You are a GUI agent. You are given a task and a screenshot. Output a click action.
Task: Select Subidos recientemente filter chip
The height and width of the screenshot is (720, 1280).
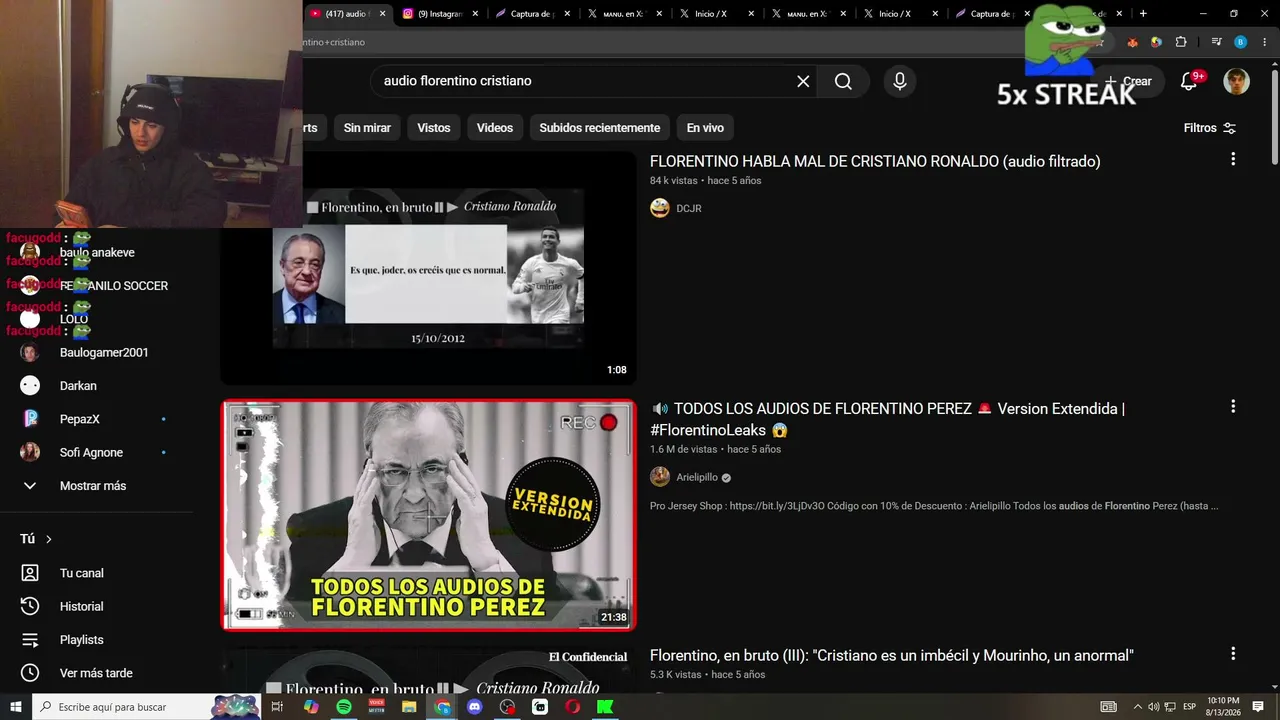click(600, 128)
